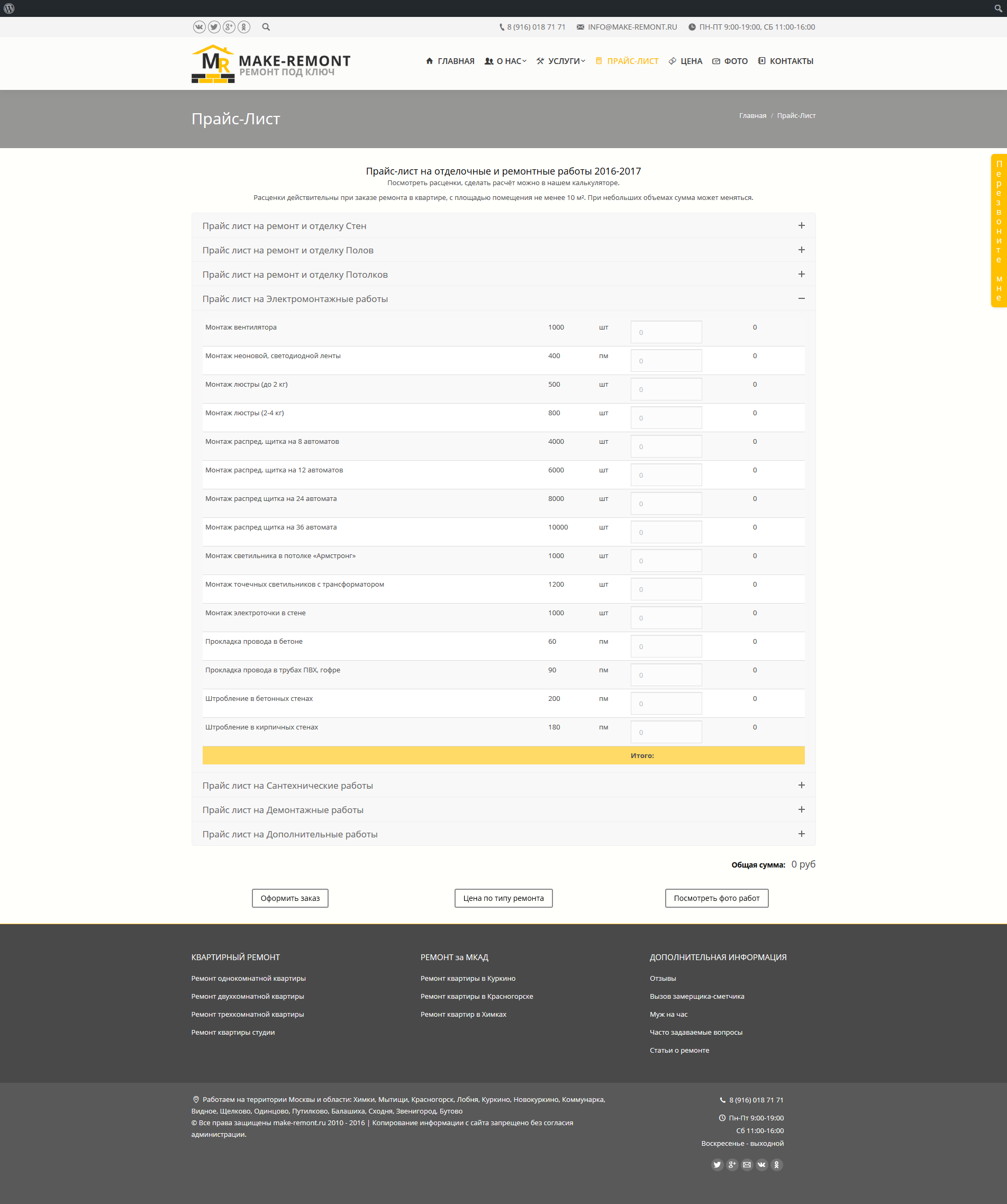Image resolution: width=1007 pixels, height=1204 pixels.
Task: Open the УСЛУГИ dropdown menu
Action: tap(561, 61)
